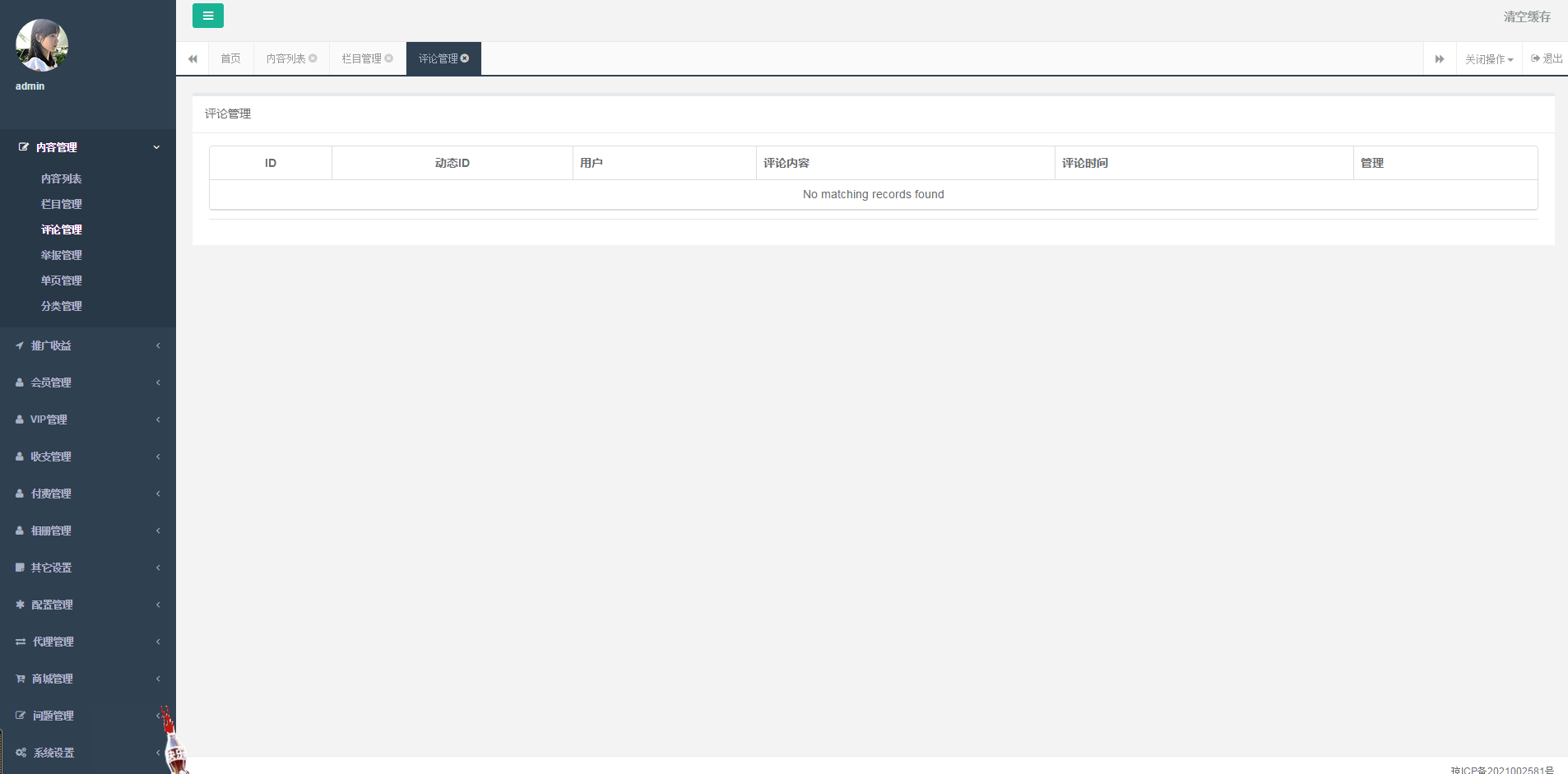The image size is (1568, 774).
Task: Open 分类管理 in the sidebar
Action: pyautogui.click(x=62, y=306)
